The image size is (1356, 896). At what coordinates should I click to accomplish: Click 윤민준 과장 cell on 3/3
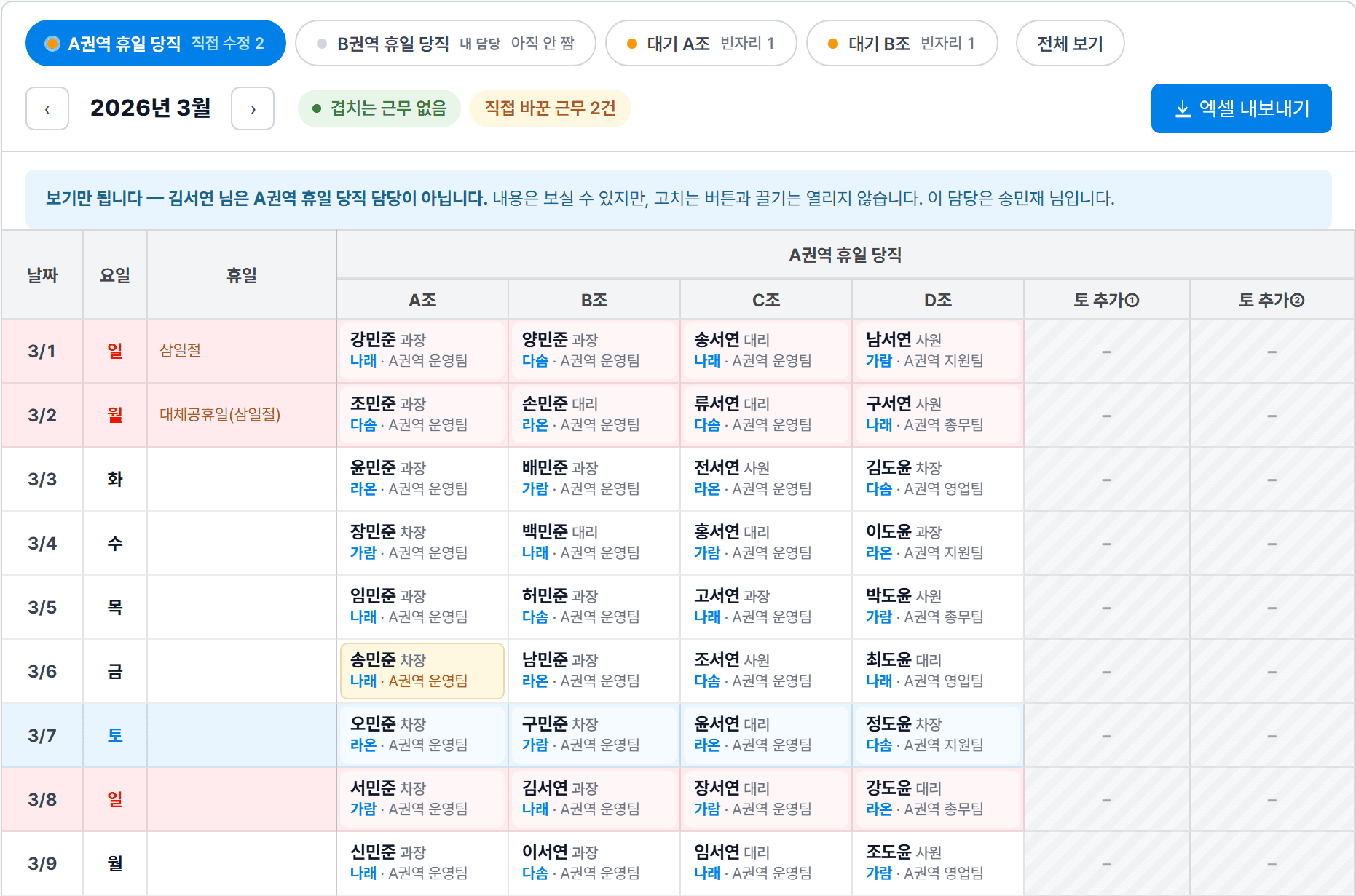click(422, 478)
